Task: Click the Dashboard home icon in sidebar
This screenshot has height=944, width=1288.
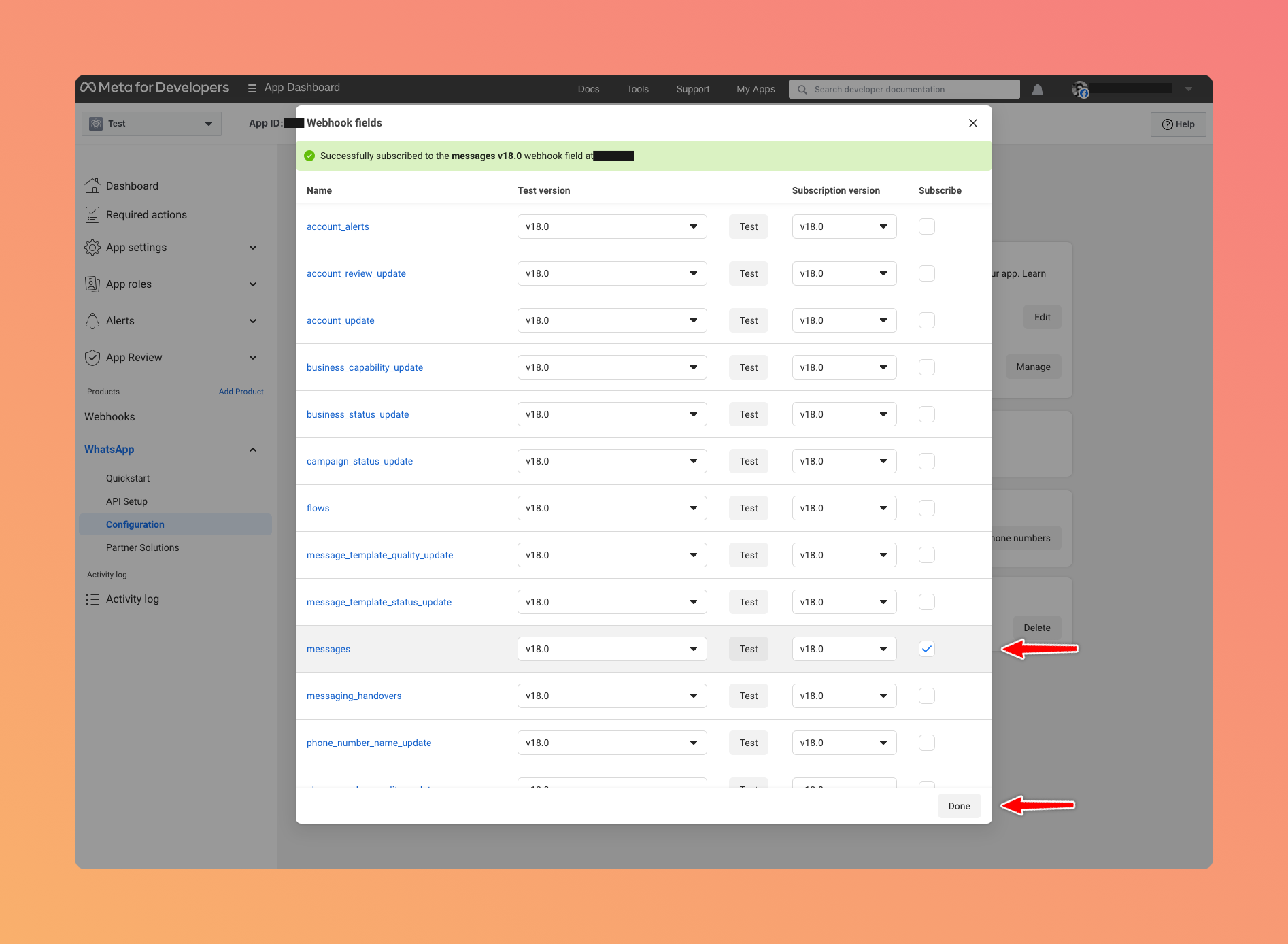Action: point(92,186)
